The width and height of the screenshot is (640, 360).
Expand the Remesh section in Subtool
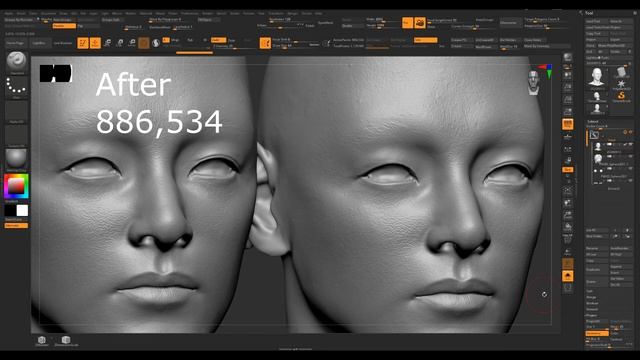coord(592,309)
